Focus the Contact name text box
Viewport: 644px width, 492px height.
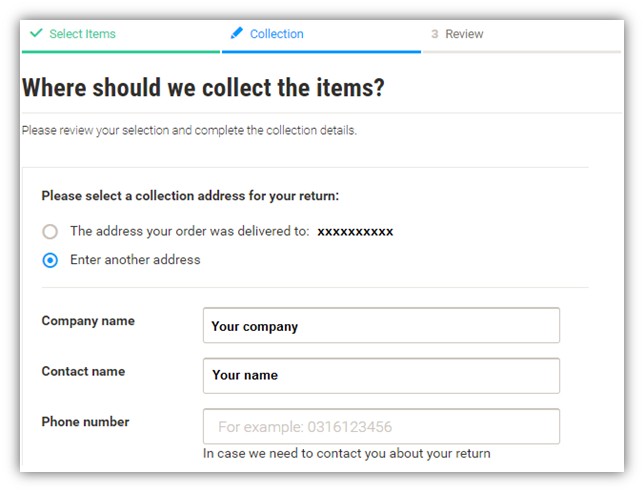pos(381,375)
